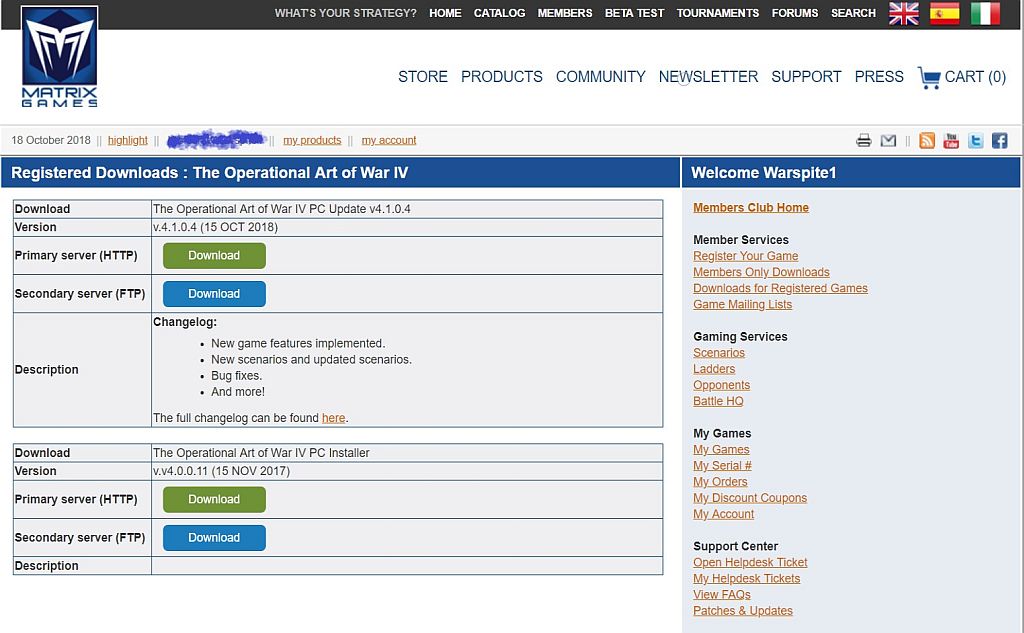Screen dimensions: 1024x633
Task: Switch site language to Spanish flag
Action: coord(944,13)
